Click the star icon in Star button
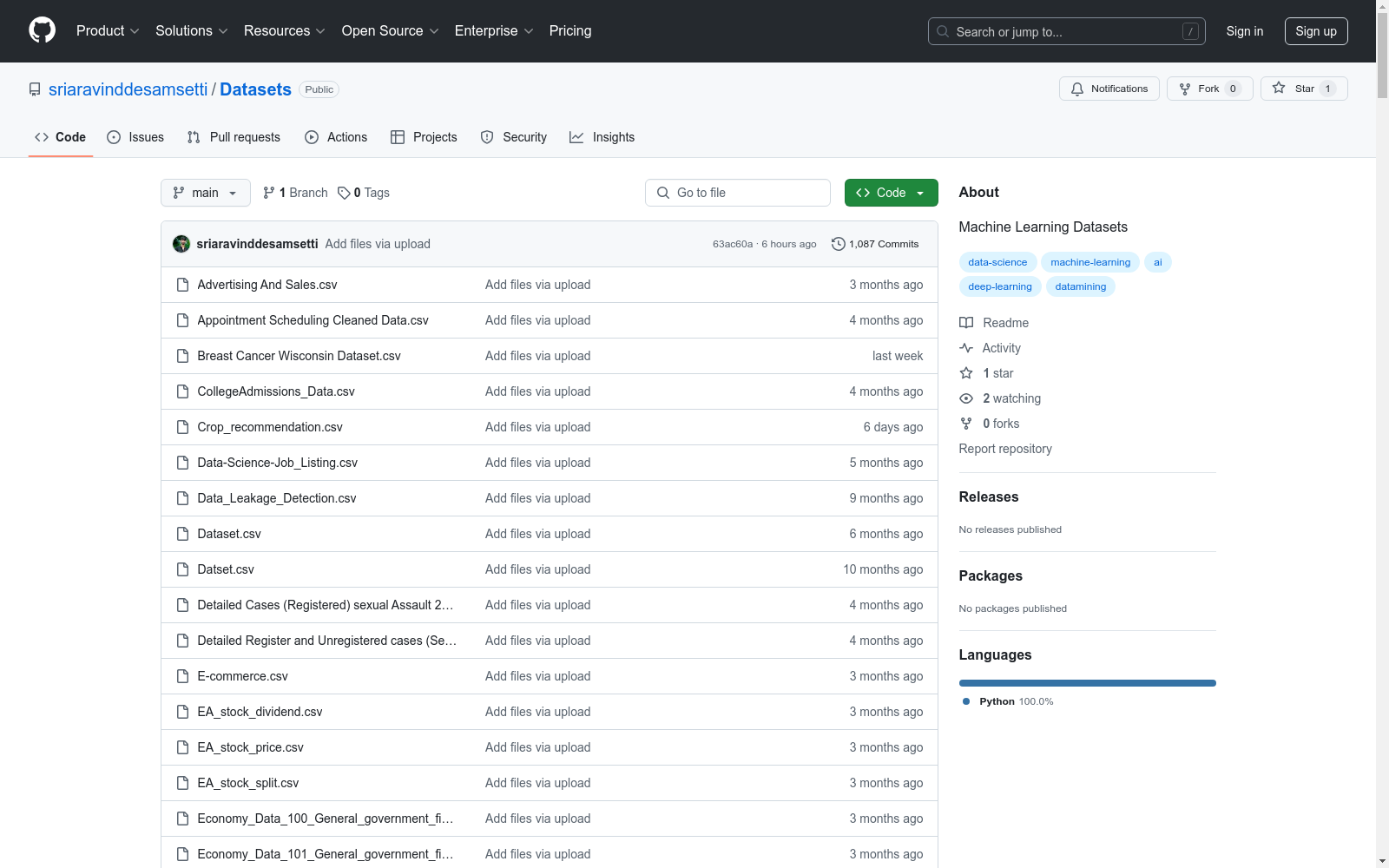 tap(1279, 88)
